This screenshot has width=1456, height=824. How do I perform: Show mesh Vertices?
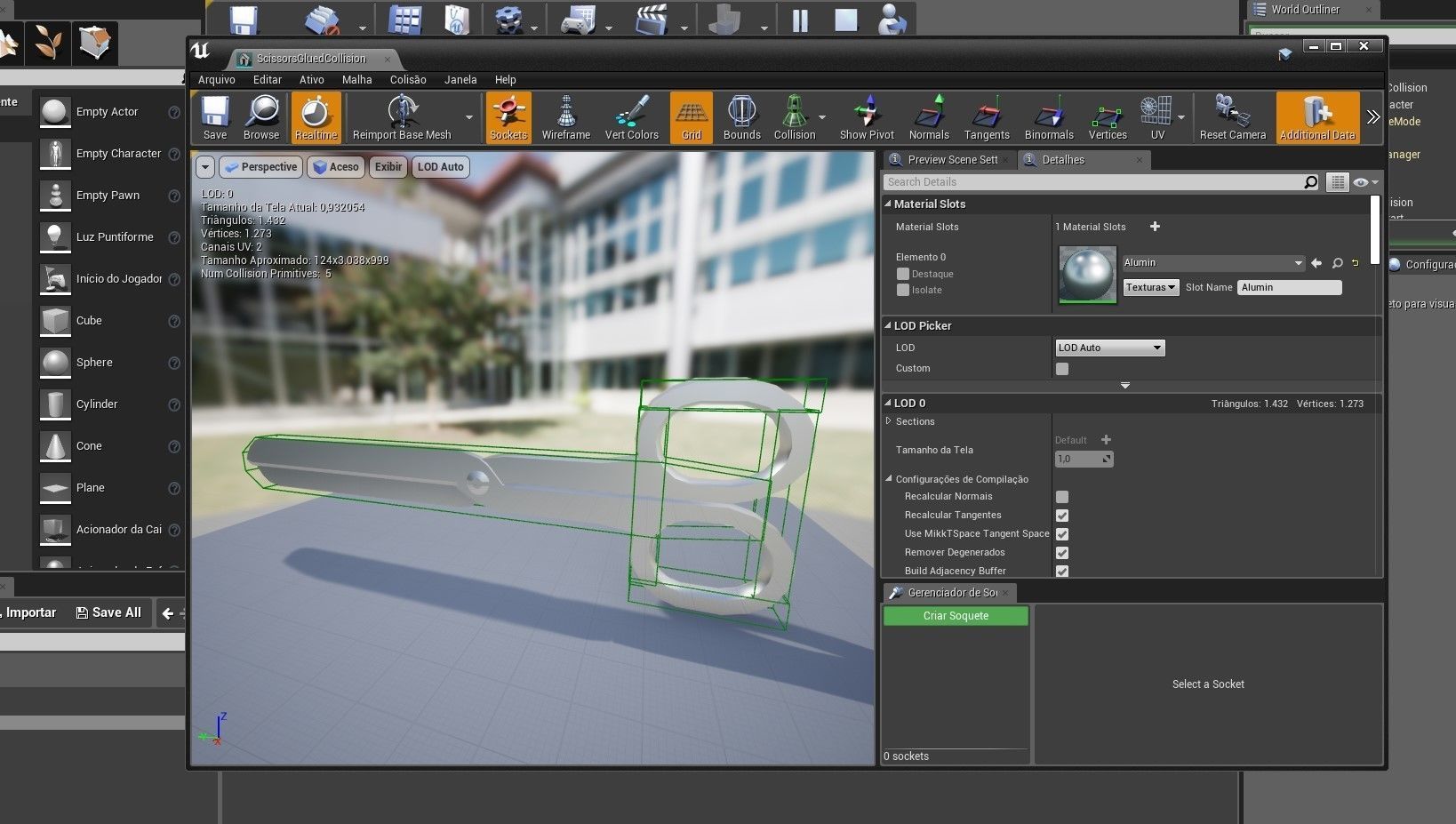pyautogui.click(x=1108, y=118)
